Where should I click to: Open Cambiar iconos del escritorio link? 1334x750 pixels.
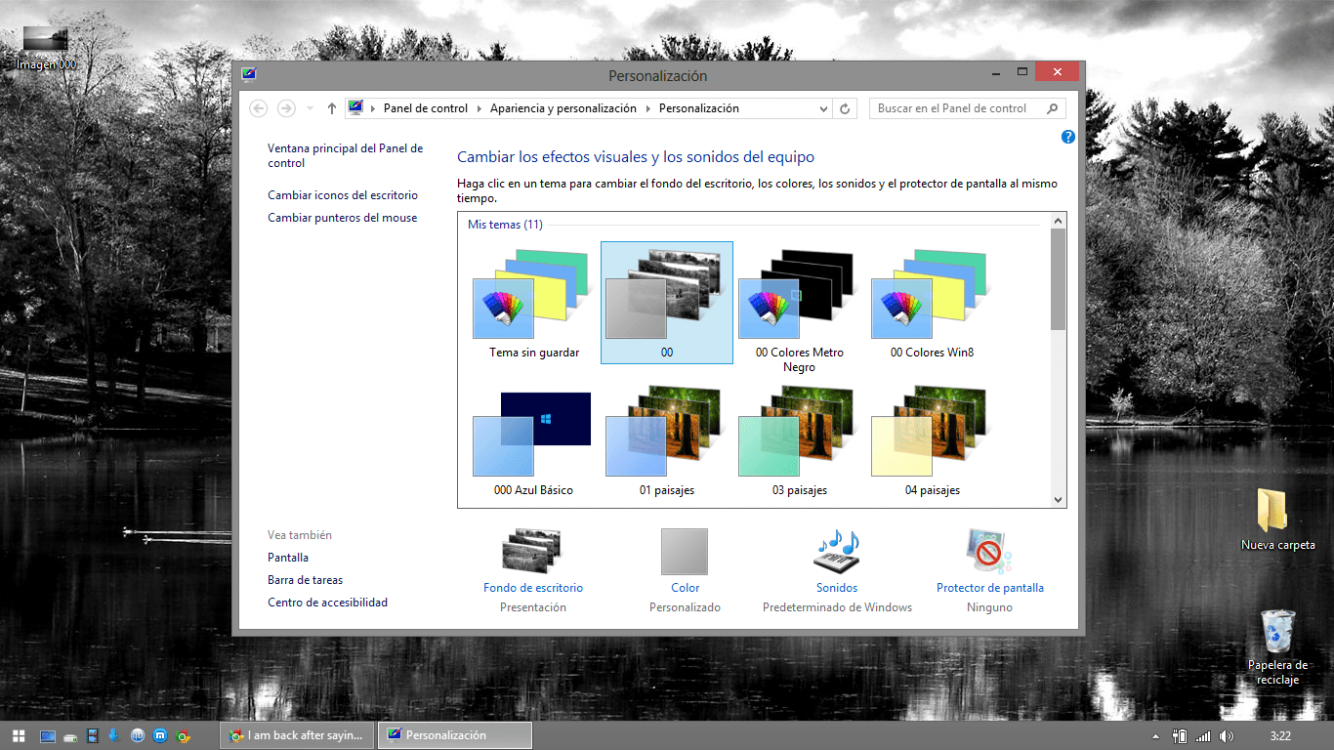click(342, 195)
